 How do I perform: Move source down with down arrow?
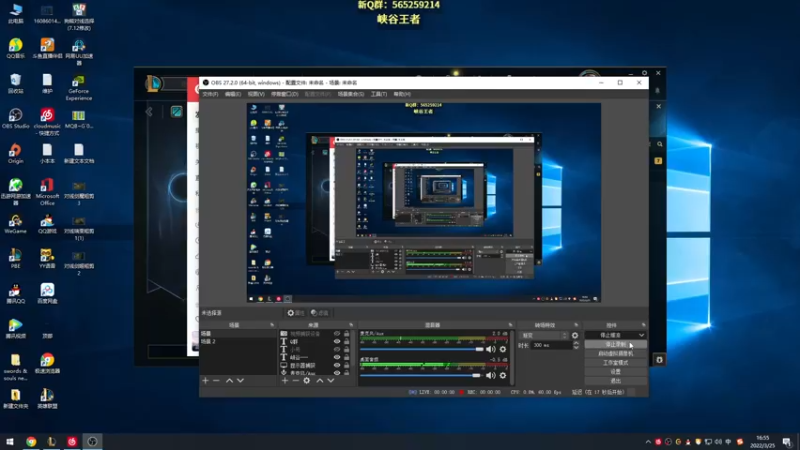pos(331,381)
